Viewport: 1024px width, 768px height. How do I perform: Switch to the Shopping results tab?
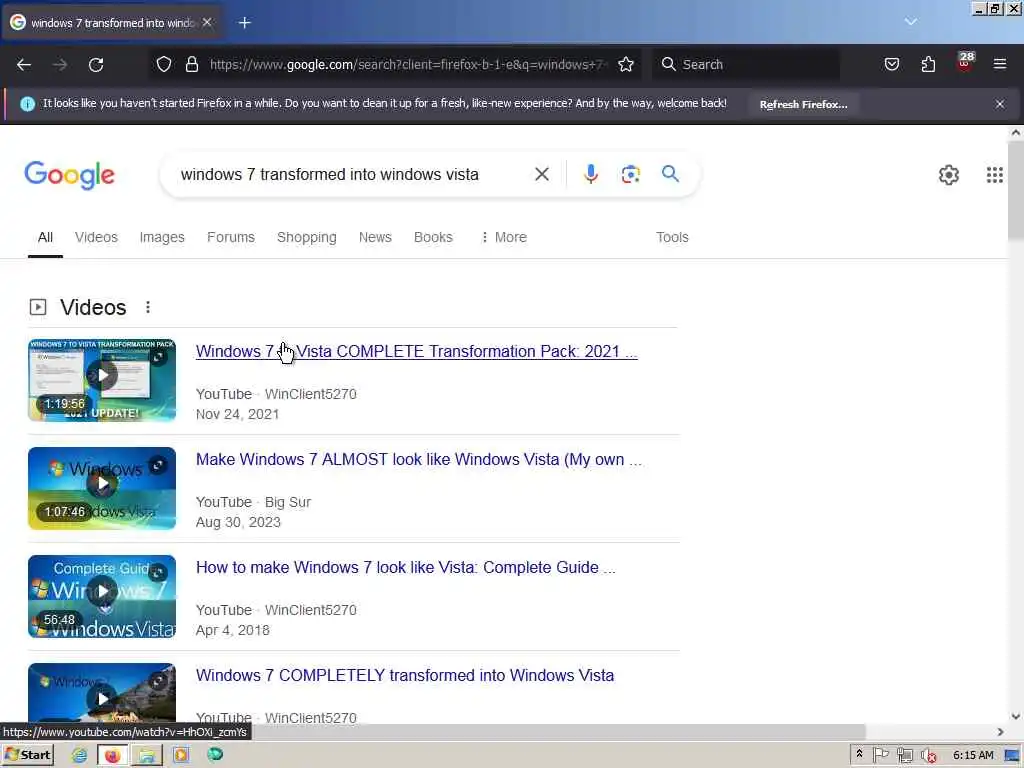tap(306, 237)
